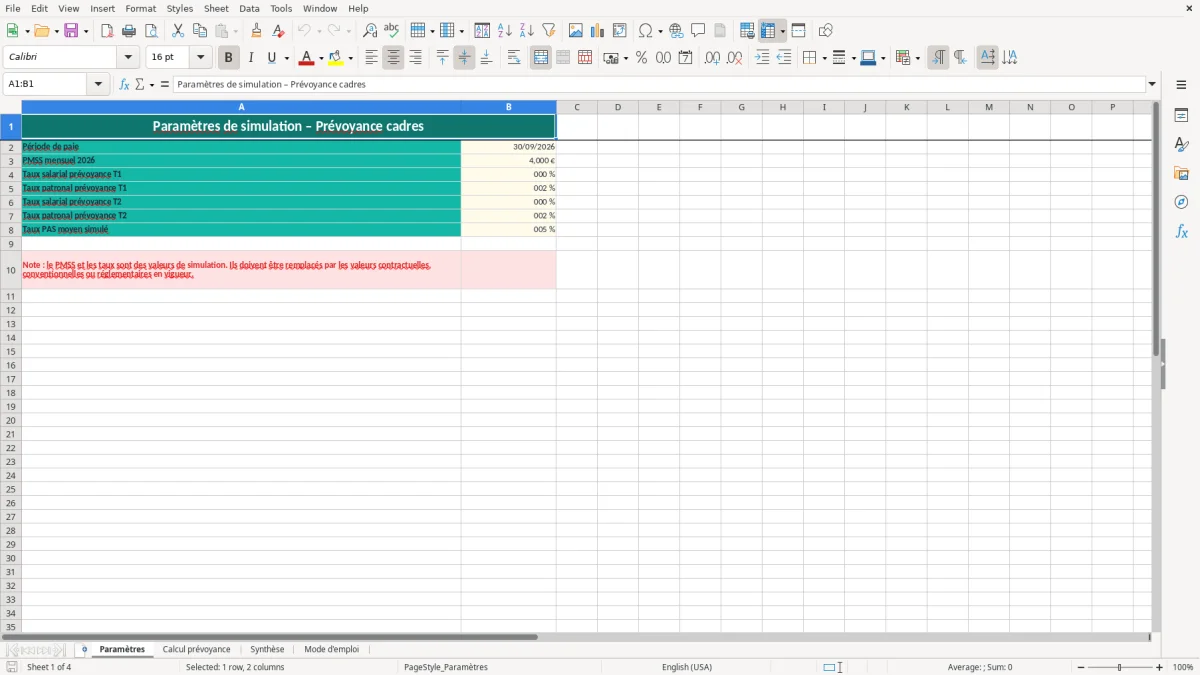Insert a chart
The height and width of the screenshot is (675, 1200).
(x=598, y=31)
